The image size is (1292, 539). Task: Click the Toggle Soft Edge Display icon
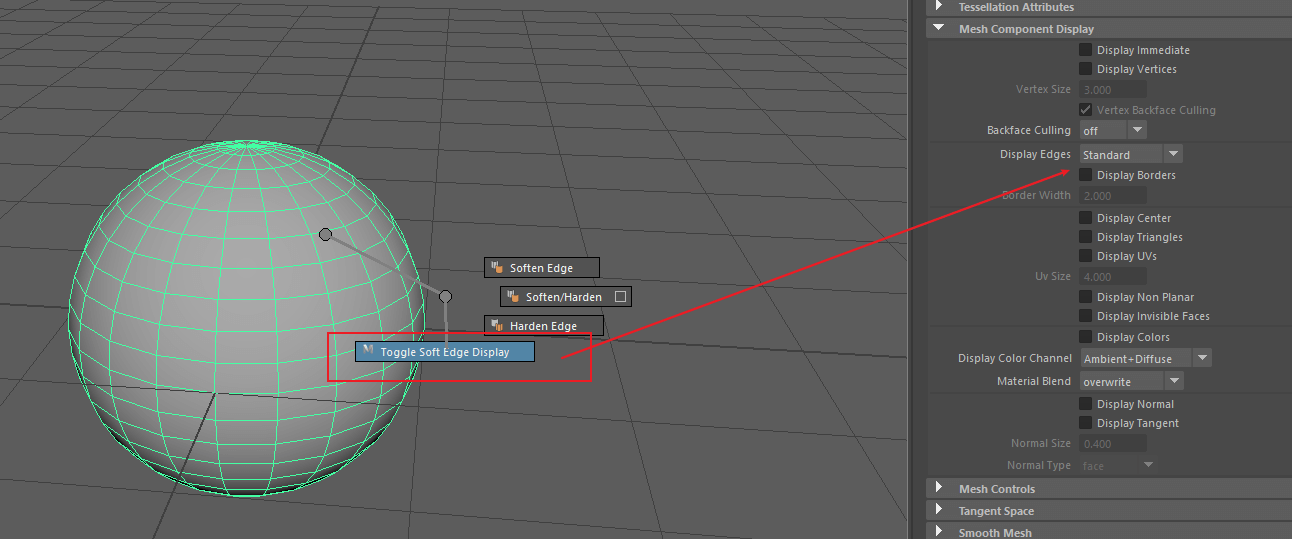(368, 351)
